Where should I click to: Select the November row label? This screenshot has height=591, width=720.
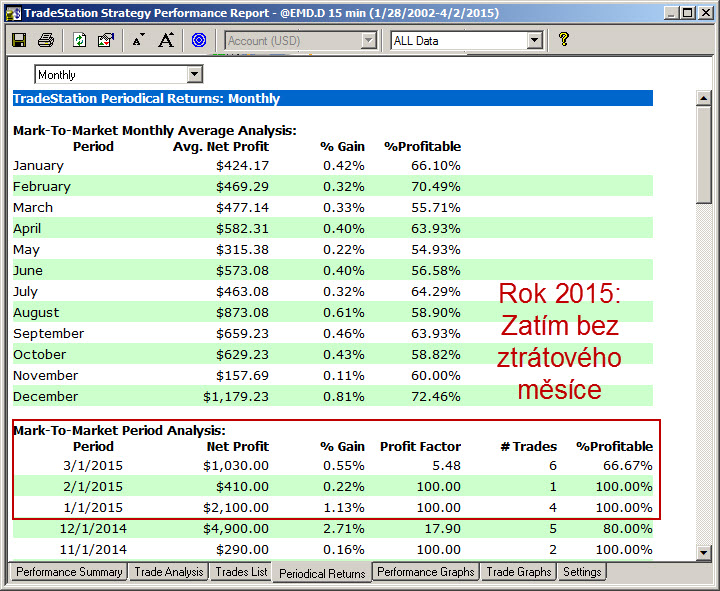(45, 375)
